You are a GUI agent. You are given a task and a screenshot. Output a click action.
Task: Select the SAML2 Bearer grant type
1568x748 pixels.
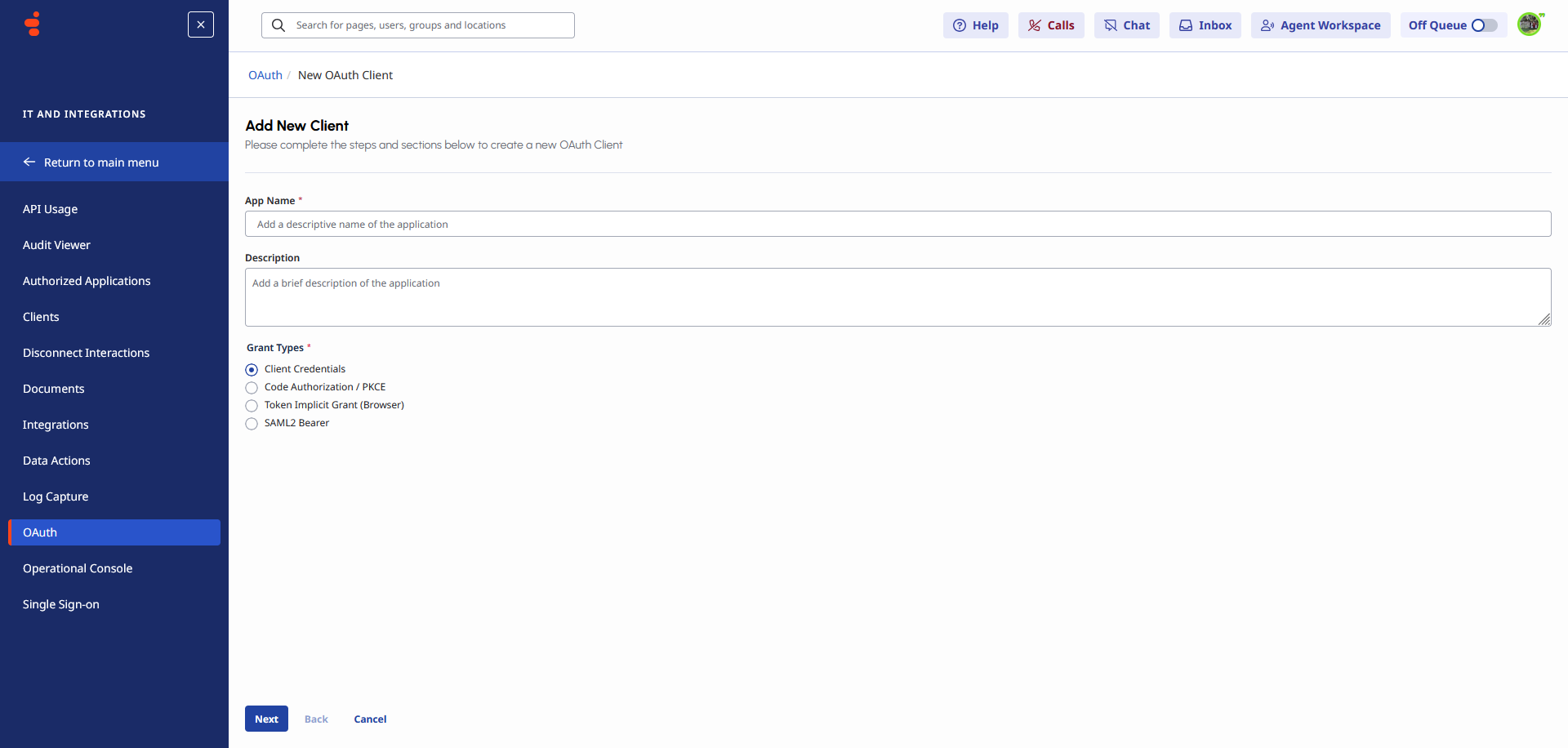coord(252,424)
